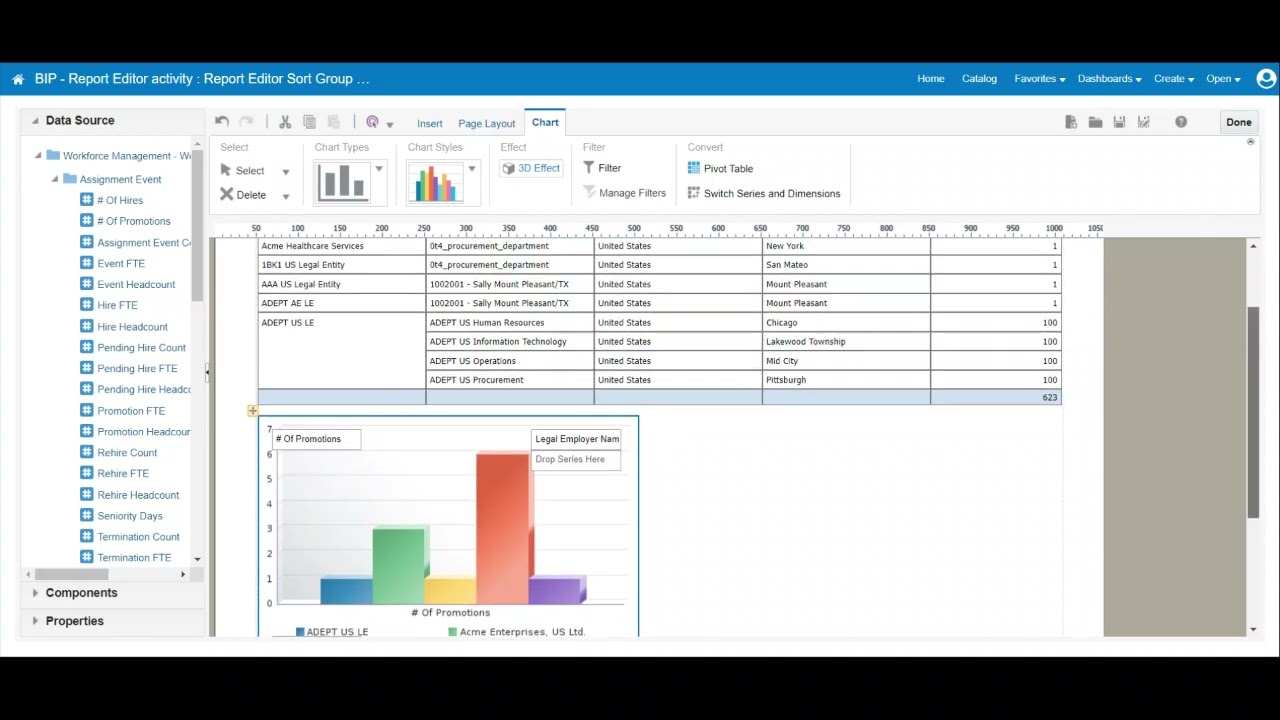The image size is (1280, 720).
Task: Open the Dashboards menu
Action: [x=1109, y=78]
